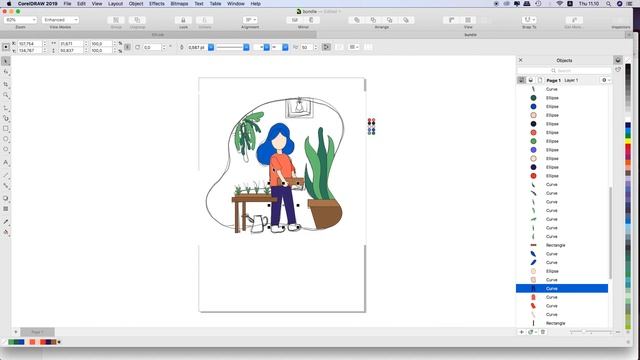Open the Layout menu
This screenshot has width=640, height=360.
click(x=116, y=4)
